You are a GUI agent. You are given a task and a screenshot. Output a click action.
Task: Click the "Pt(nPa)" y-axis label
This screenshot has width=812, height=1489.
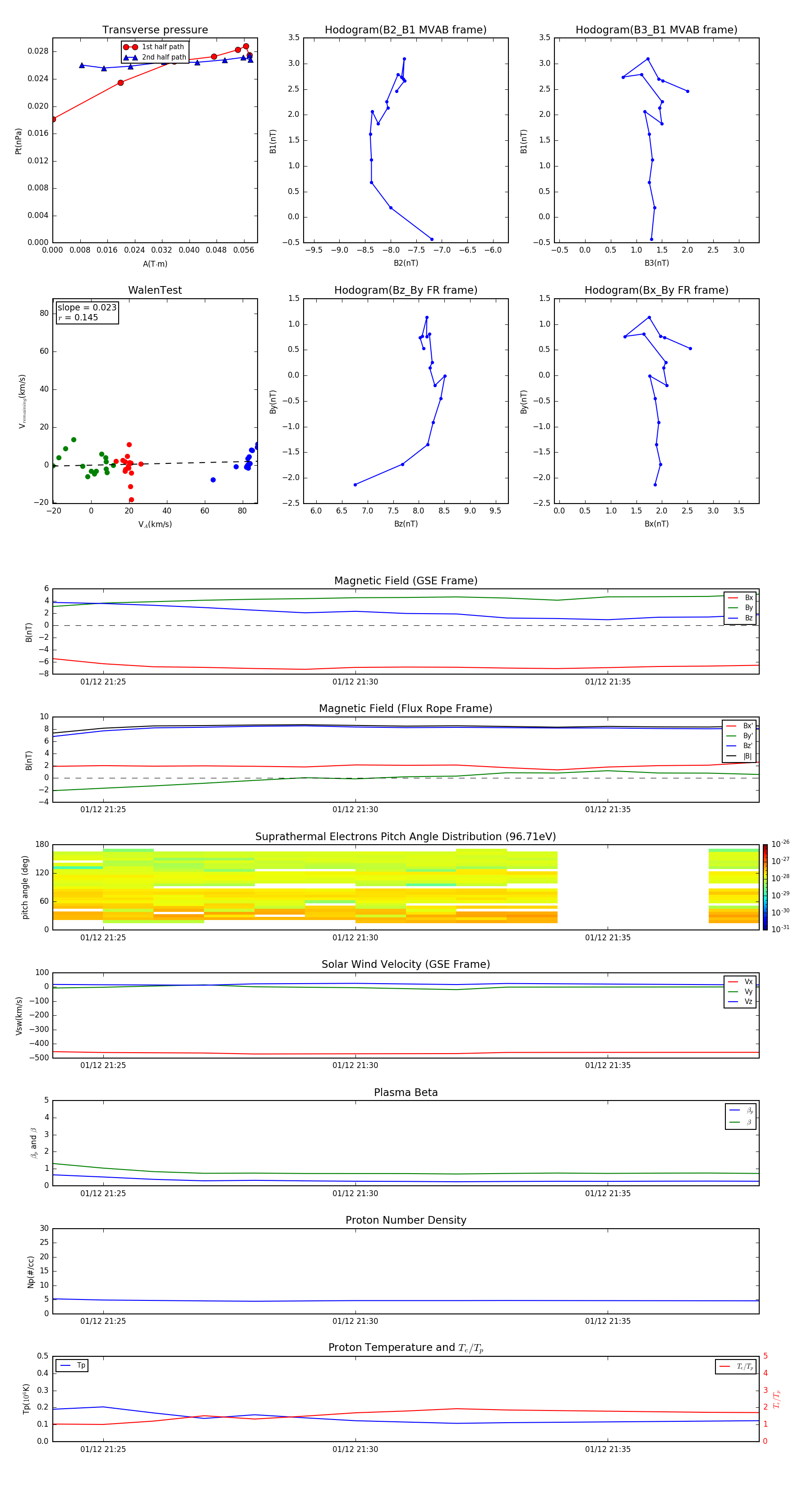tap(18, 140)
